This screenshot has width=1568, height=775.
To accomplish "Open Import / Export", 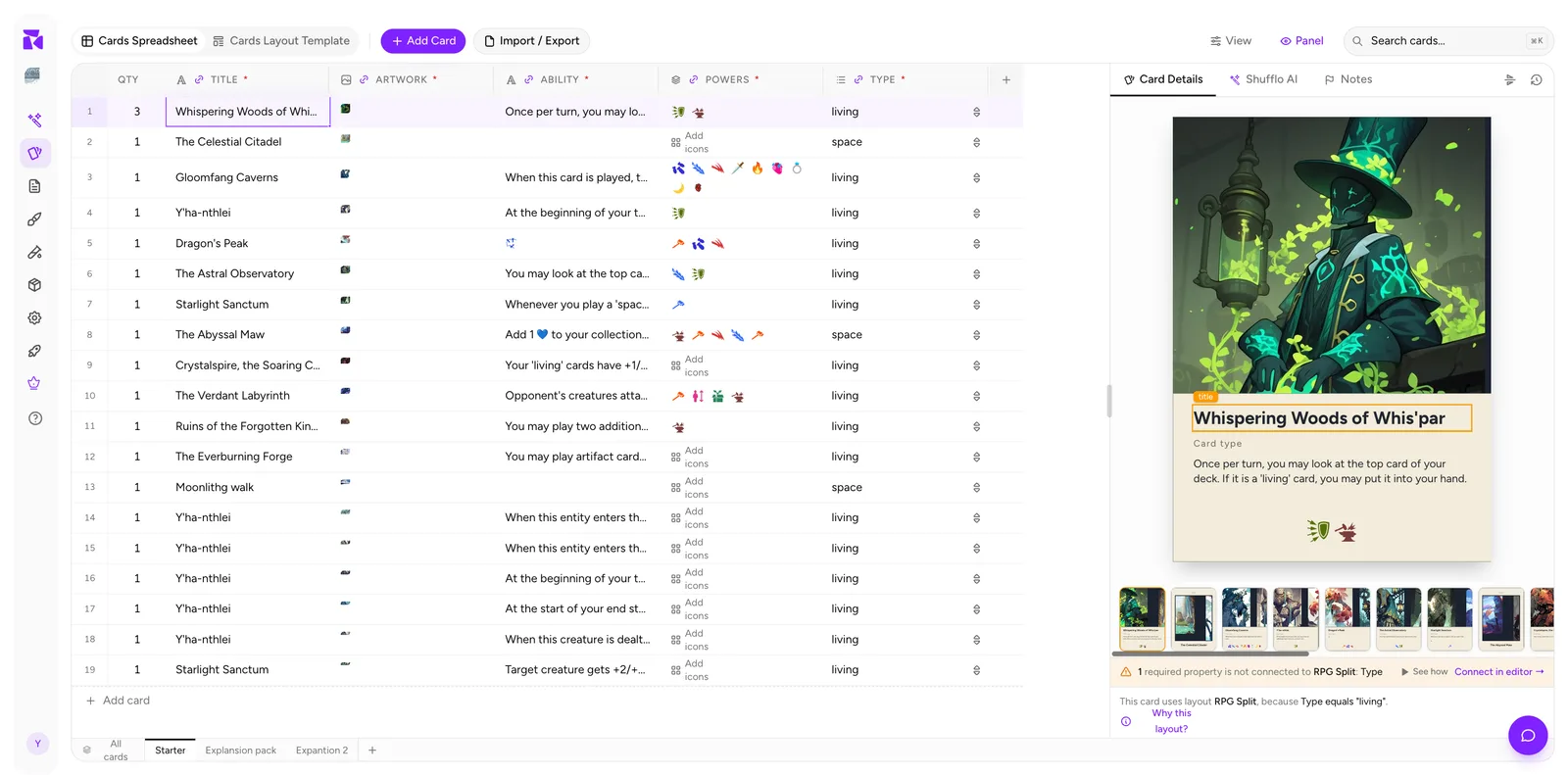I will 531,41.
